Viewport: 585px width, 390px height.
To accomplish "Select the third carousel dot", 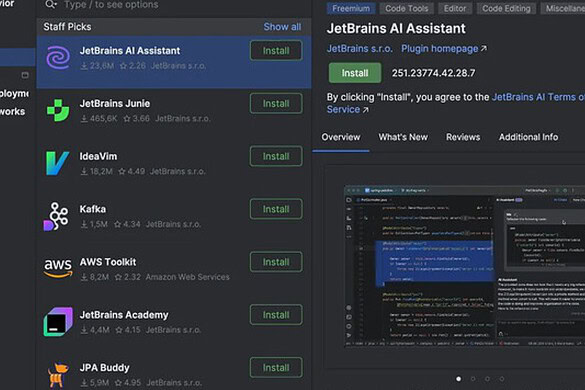I will (x=487, y=379).
